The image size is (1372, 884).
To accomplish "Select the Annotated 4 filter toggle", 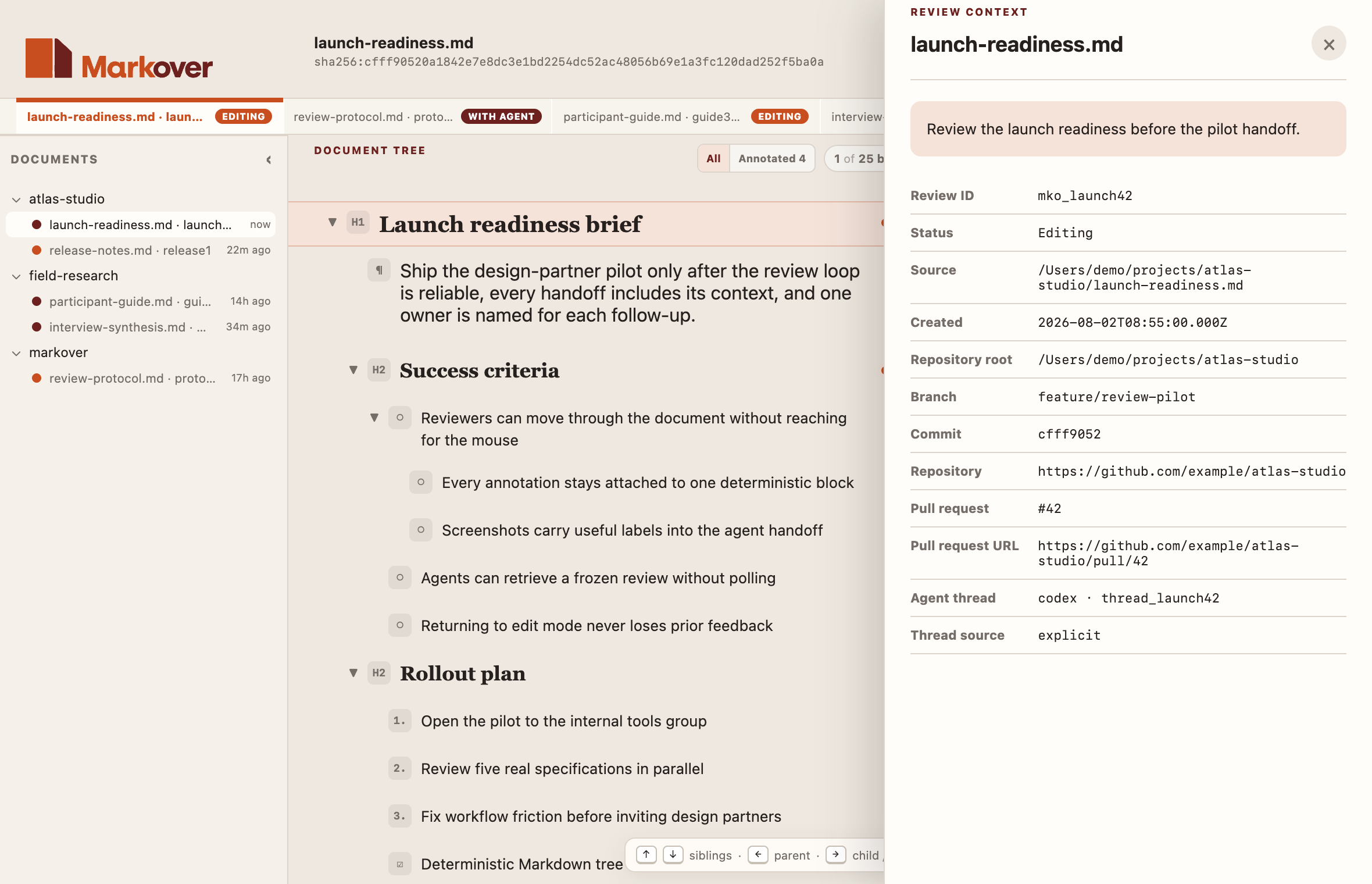I will tap(772, 158).
